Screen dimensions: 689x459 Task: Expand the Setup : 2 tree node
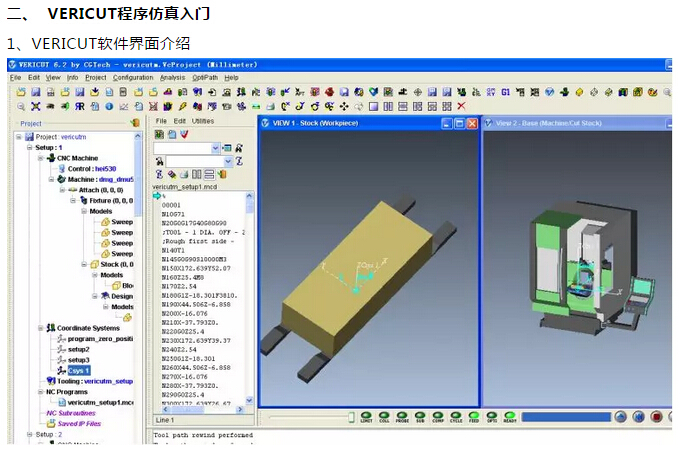[29, 434]
